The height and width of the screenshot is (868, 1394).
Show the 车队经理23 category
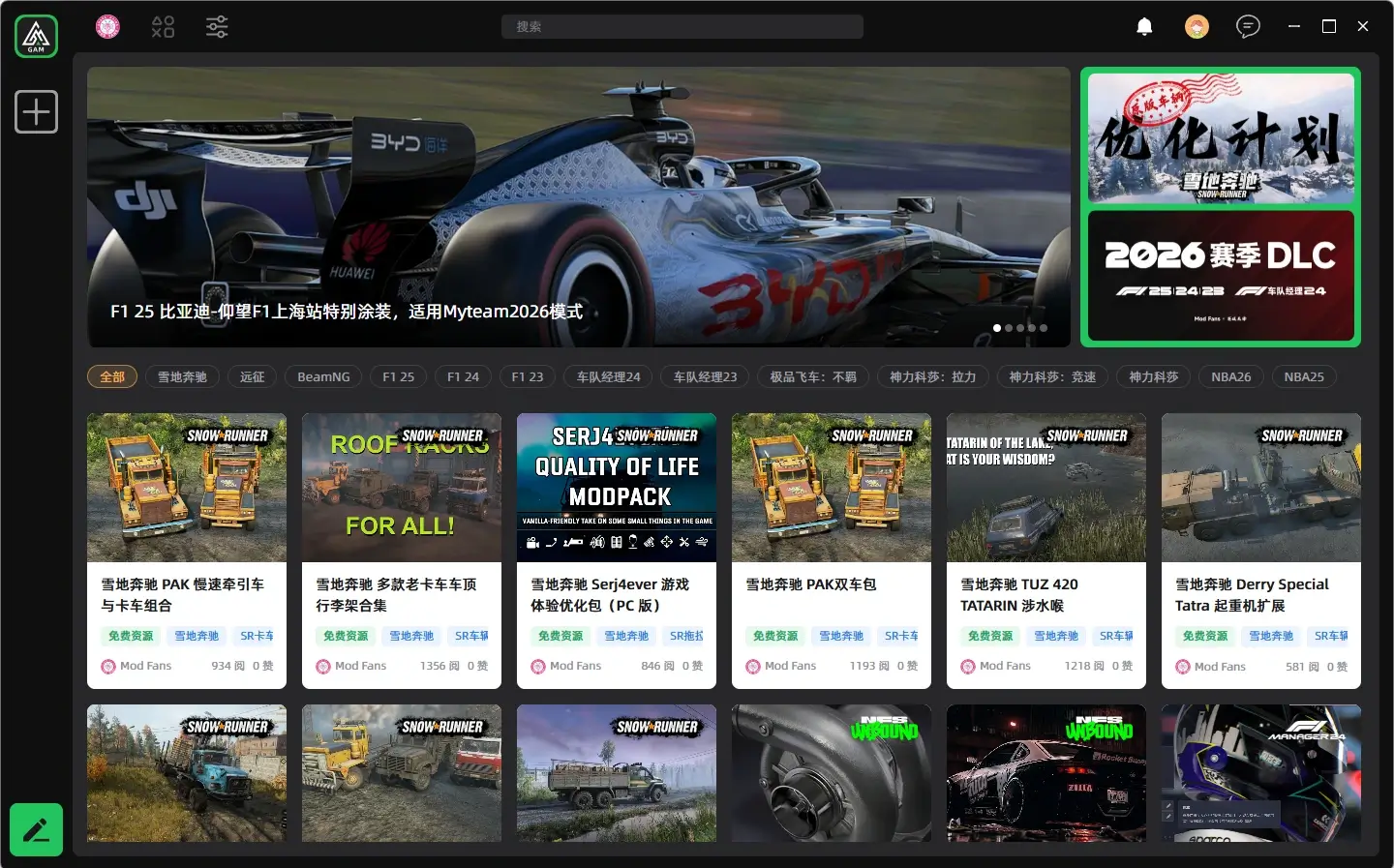pyautogui.click(x=705, y=376)
